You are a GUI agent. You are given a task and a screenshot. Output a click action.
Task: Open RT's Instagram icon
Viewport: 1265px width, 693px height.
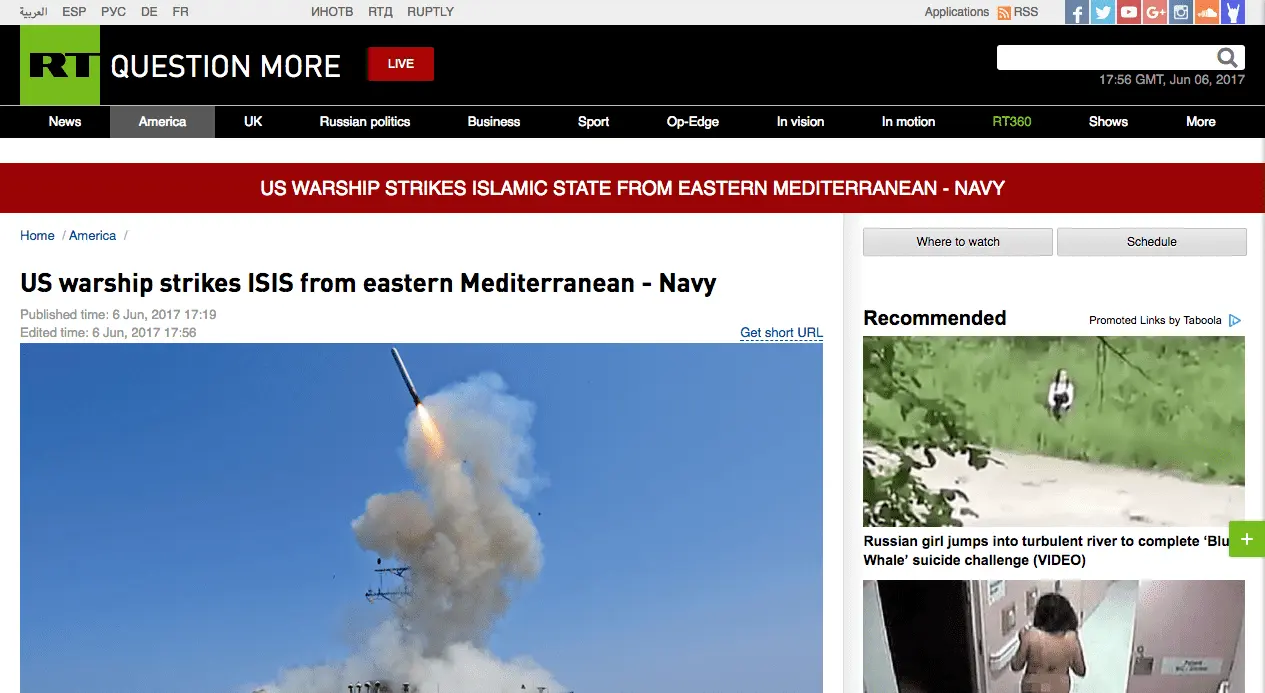click(1181, 12)
